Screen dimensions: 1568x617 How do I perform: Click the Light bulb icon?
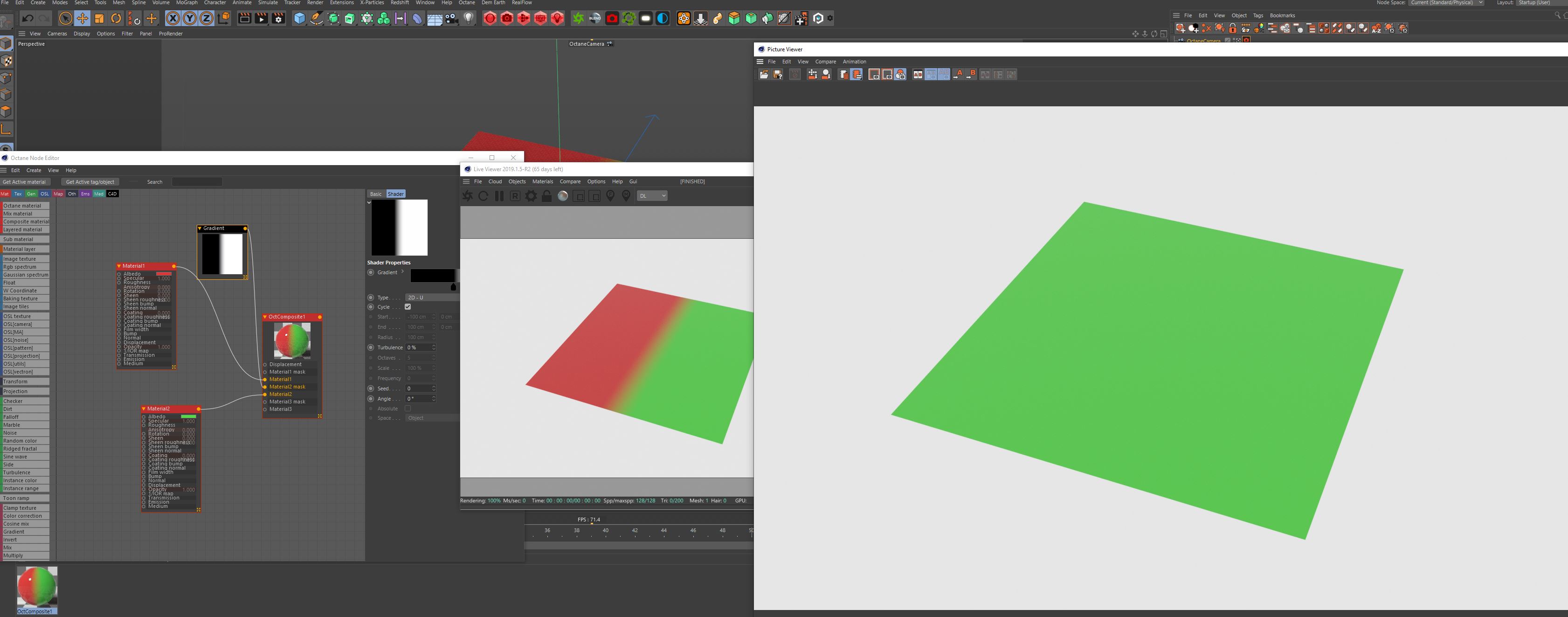click(468, 18)
